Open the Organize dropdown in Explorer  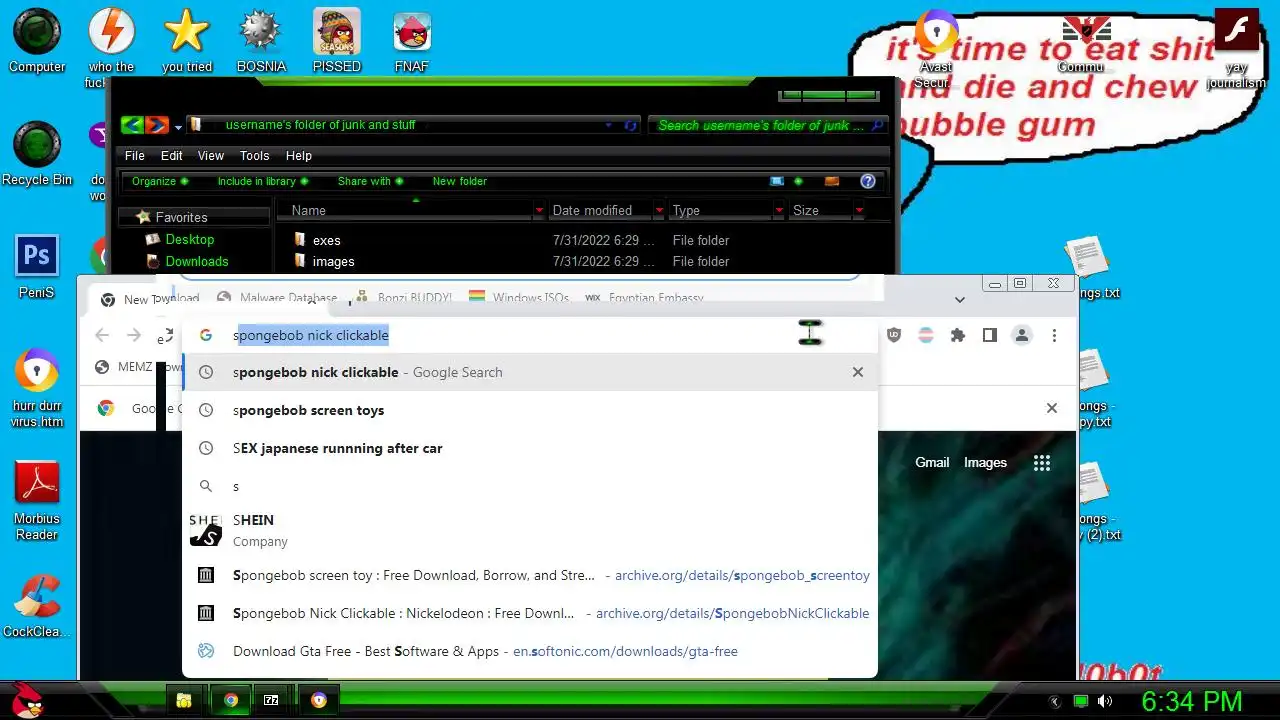[x=160, y=181]
